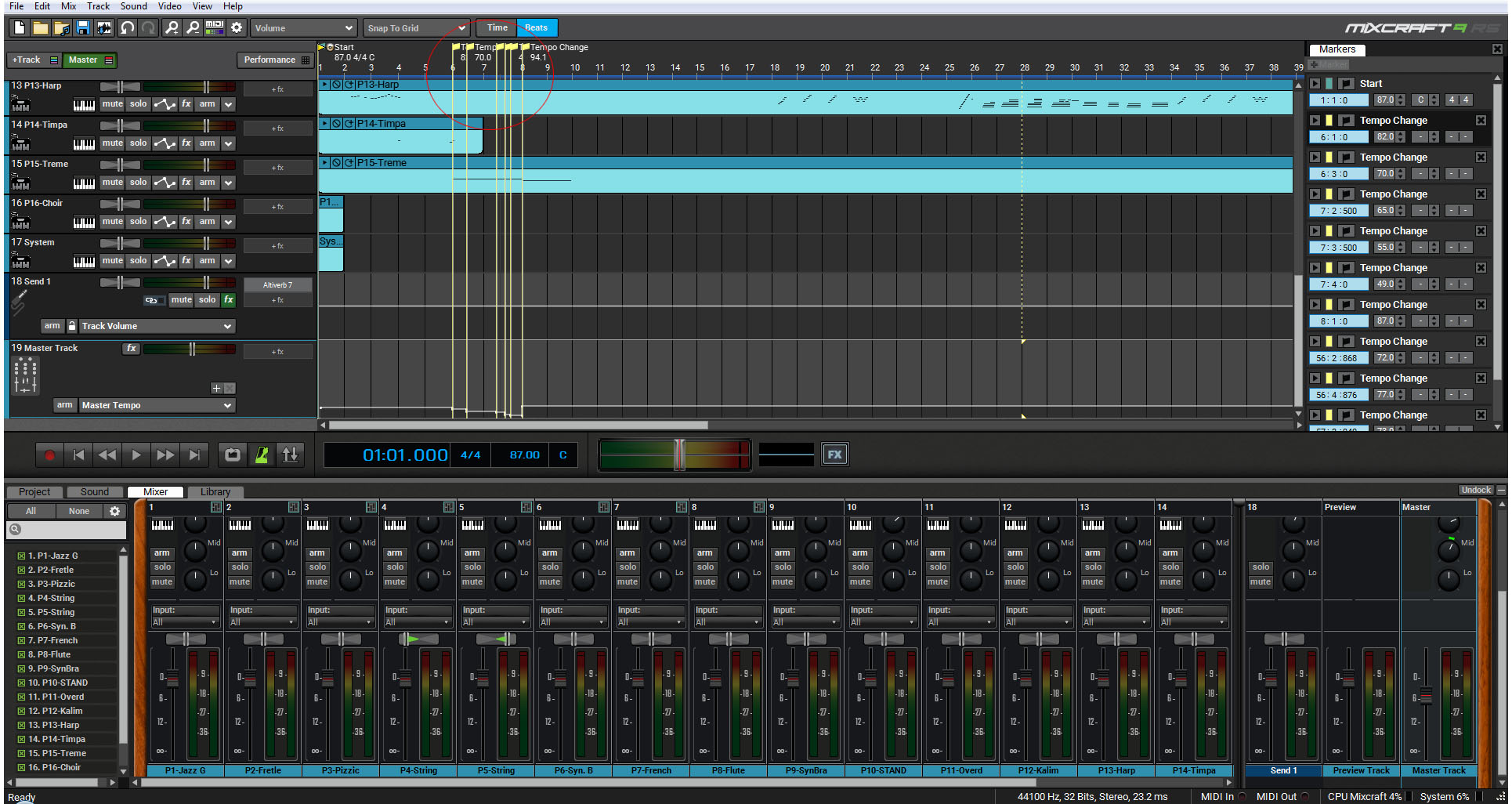1512x804 pixels.
Task: Click the add sound file folder icon
Action: pos(62,28)
